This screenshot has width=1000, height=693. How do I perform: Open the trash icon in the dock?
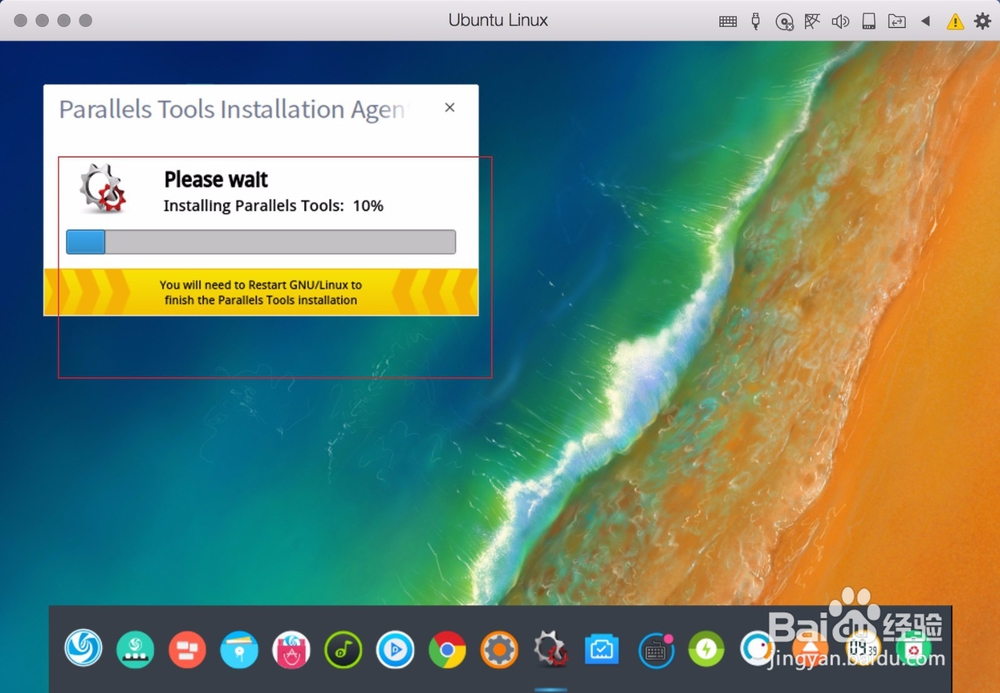pyautogui.click(x=915, y=650)
